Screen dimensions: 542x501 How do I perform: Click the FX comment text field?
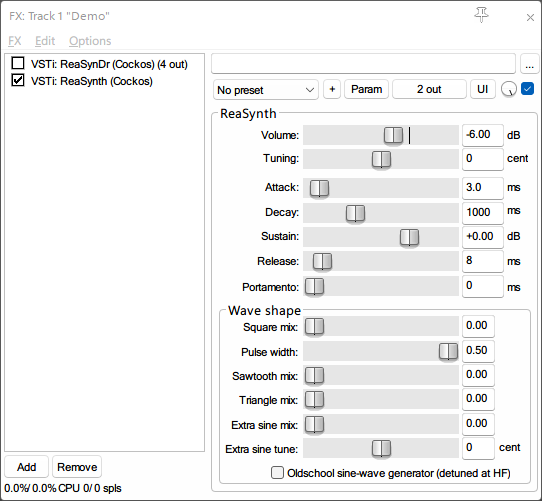pos(363,64)
